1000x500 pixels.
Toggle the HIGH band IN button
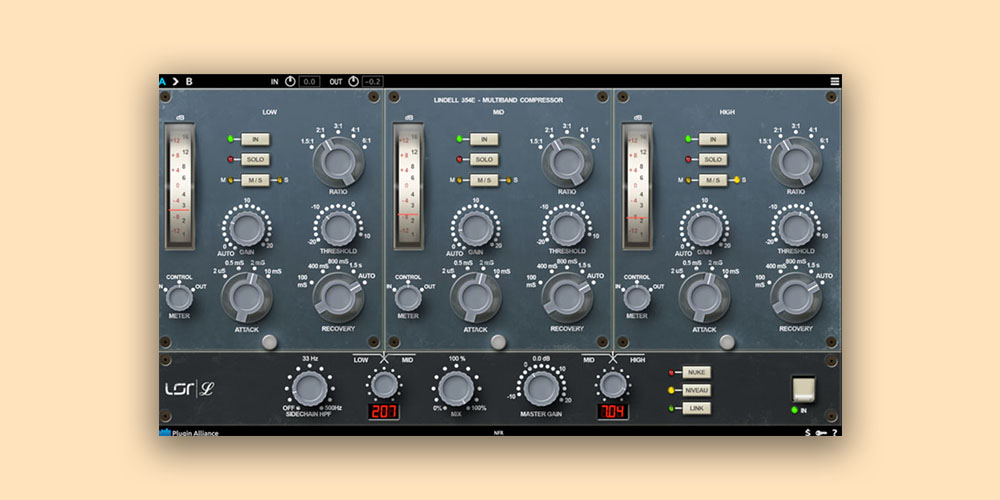pos(713,139)
